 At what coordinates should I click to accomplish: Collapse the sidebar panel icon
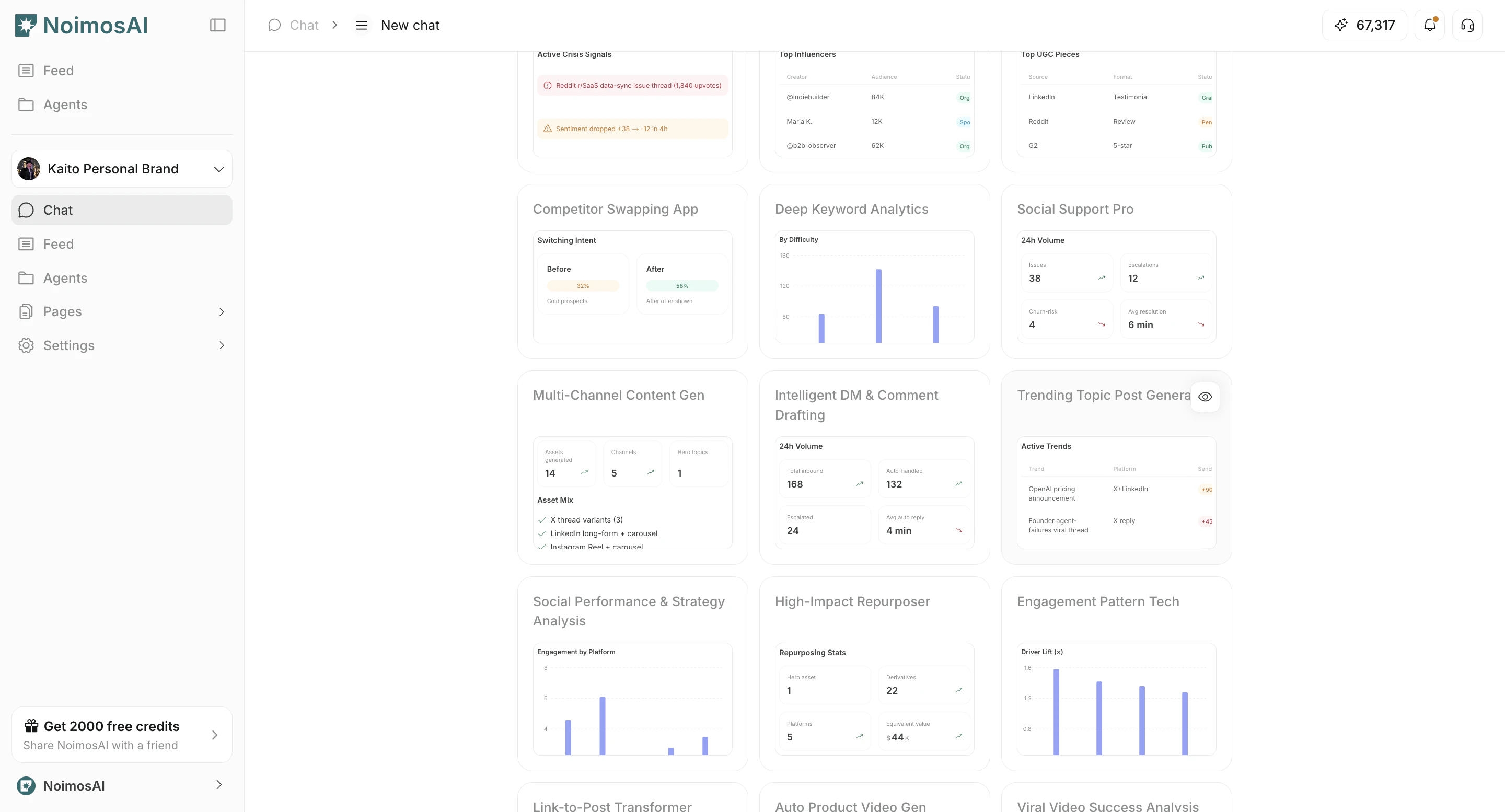pyautogui.click(x=217, y=25)
